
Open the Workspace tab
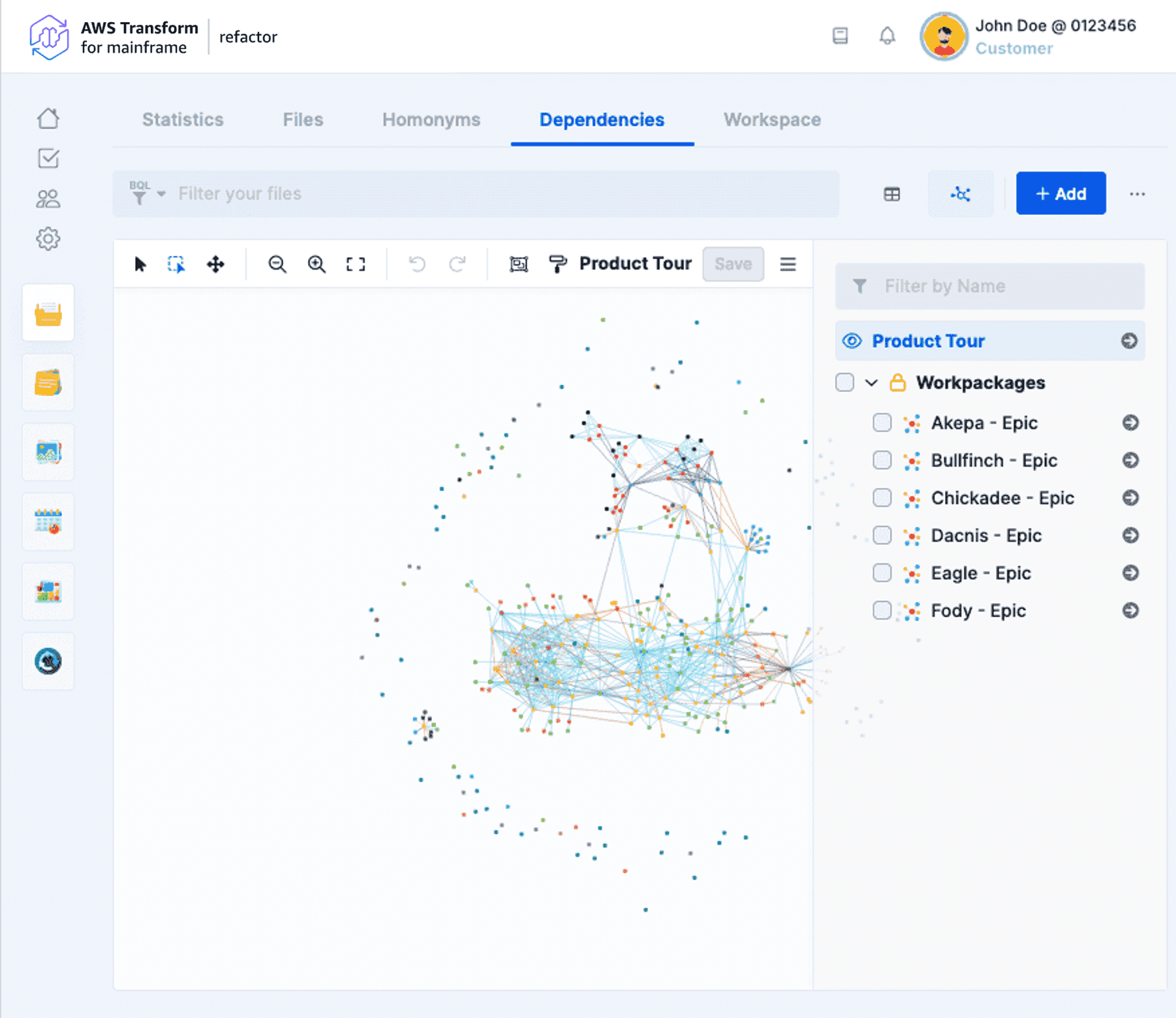coord(772,120)
